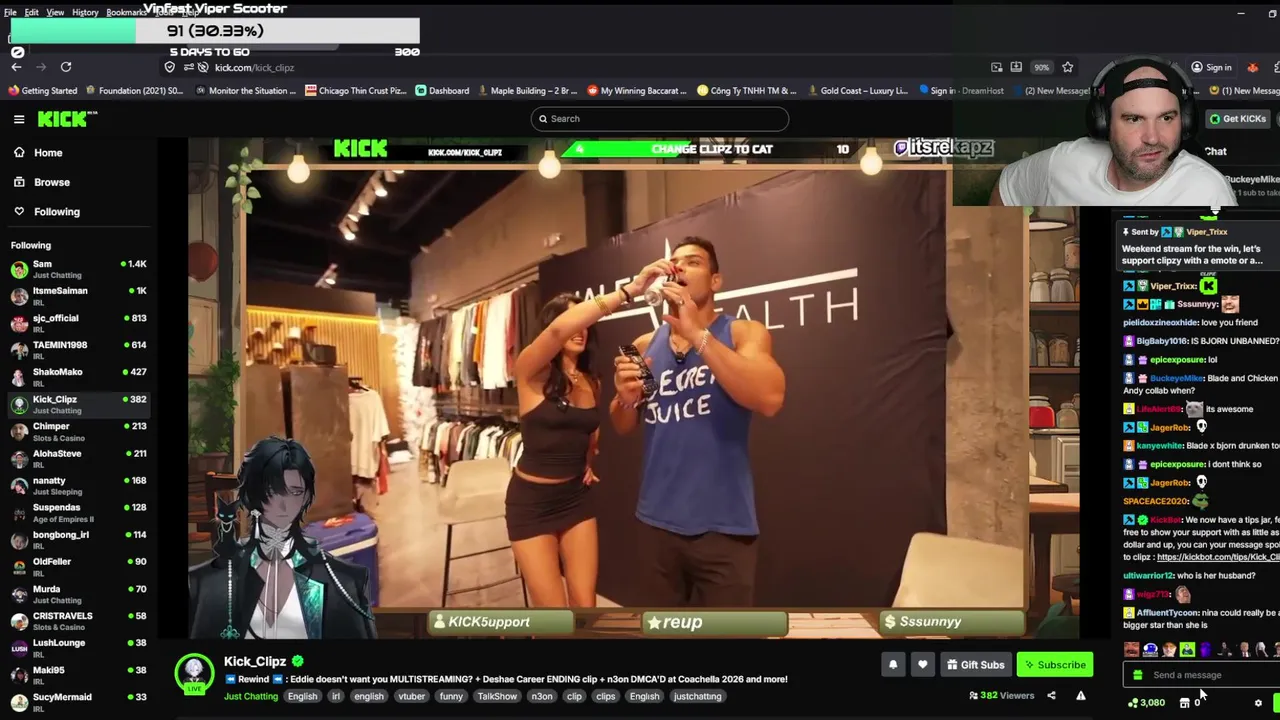Open the Gold Coast Luxury bookmark
The width and height of the screenshot is (1280, 720).
[857, 91]
